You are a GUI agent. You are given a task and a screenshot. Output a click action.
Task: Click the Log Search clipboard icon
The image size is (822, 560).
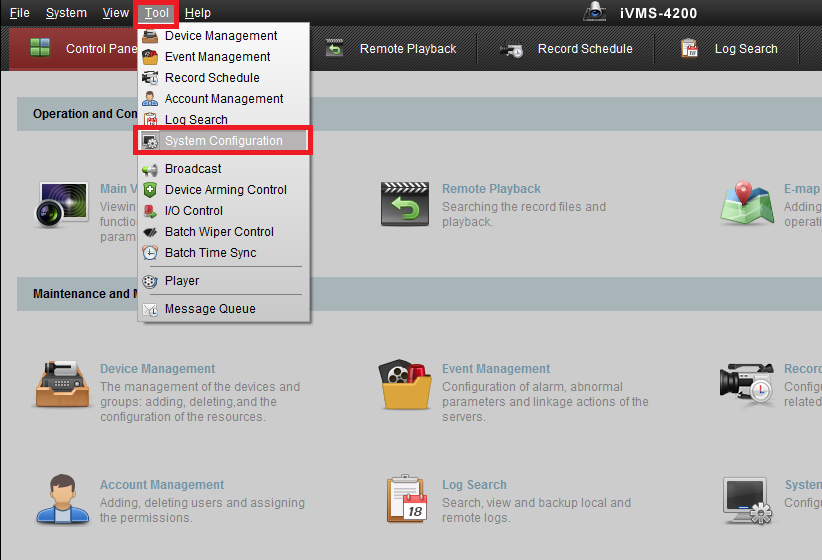pyautogui.click(x=407, y=500)
